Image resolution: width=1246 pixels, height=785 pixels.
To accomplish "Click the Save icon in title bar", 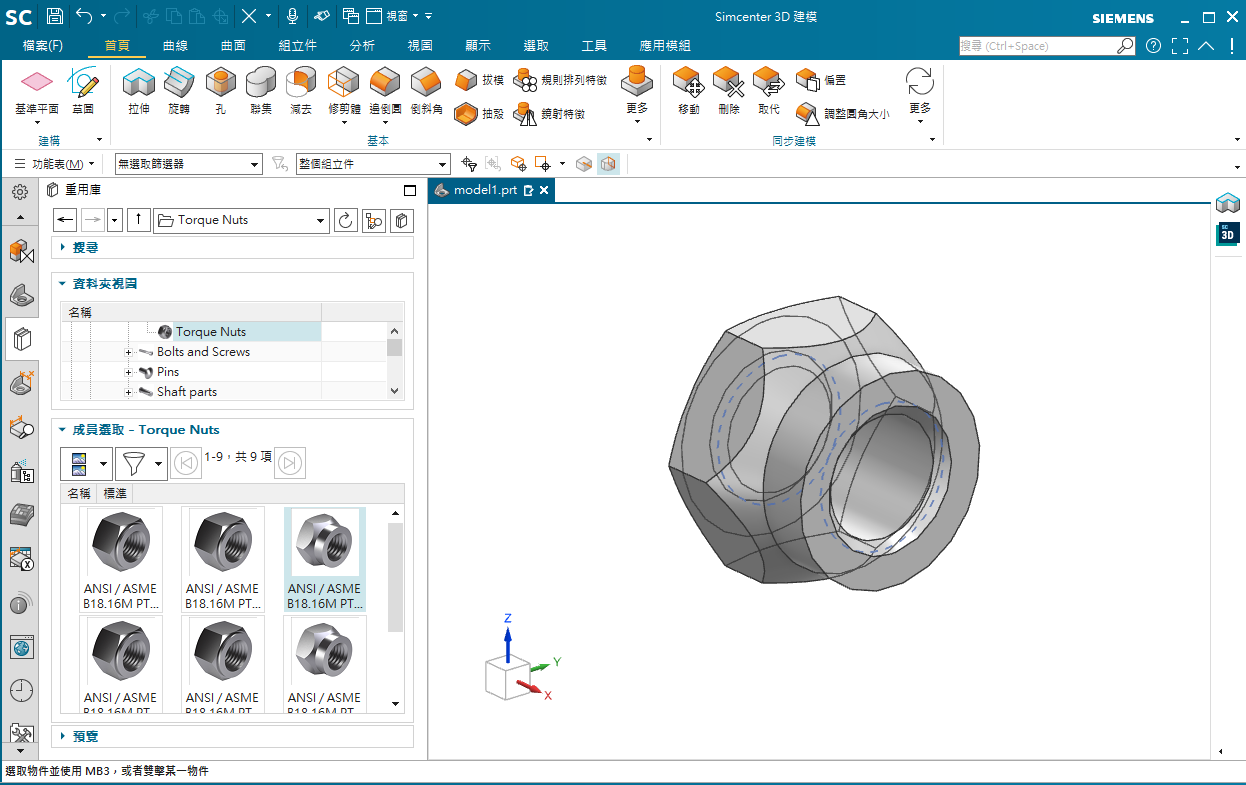I will click(x=55, y=16).
